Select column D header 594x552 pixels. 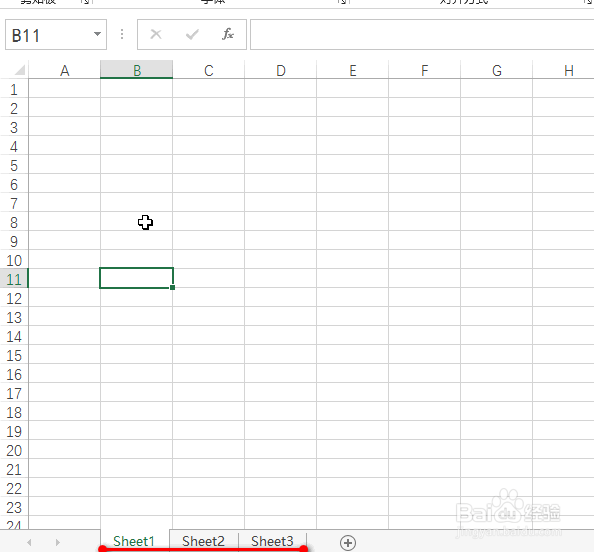281,70
